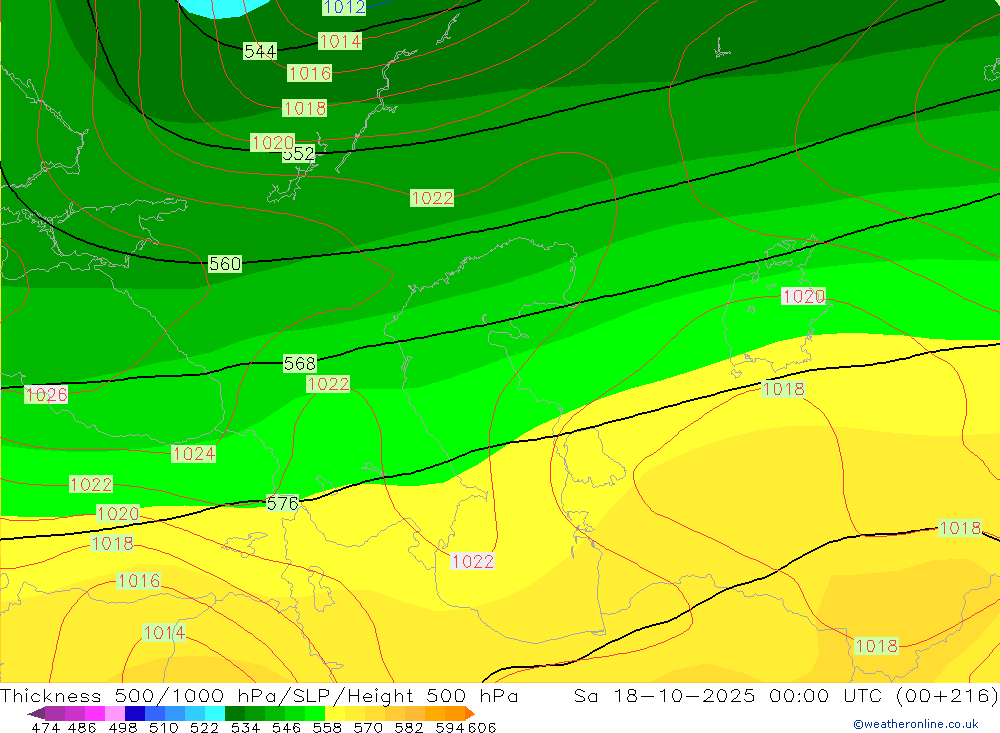Pick the bright yellow legend swatch

(x=335, y=713)
